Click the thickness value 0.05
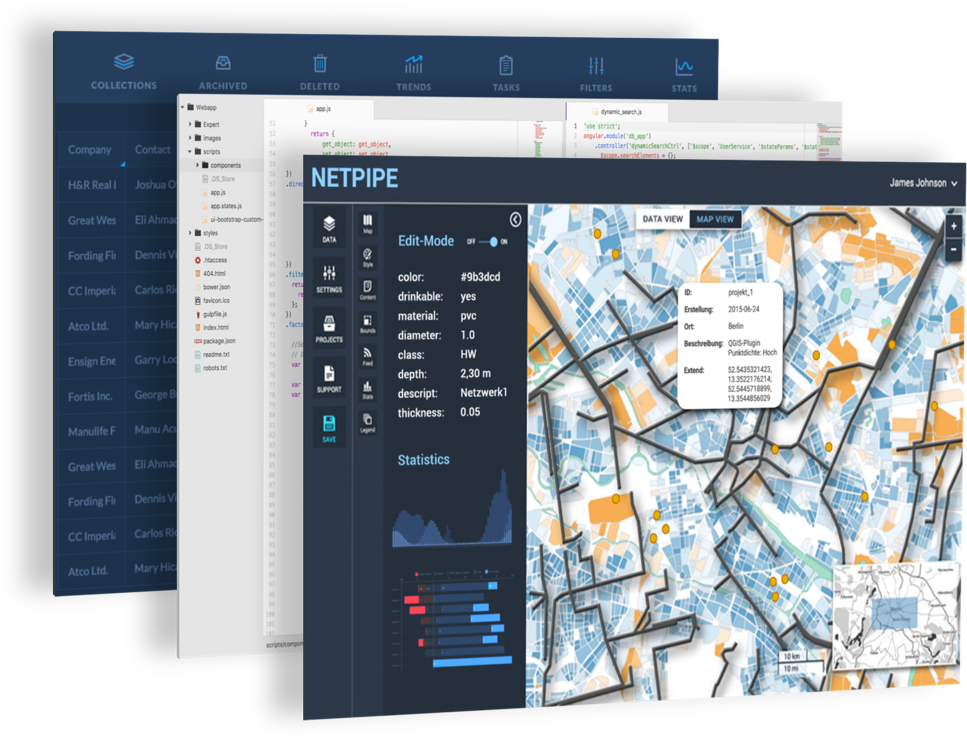 tap(470, 412)
